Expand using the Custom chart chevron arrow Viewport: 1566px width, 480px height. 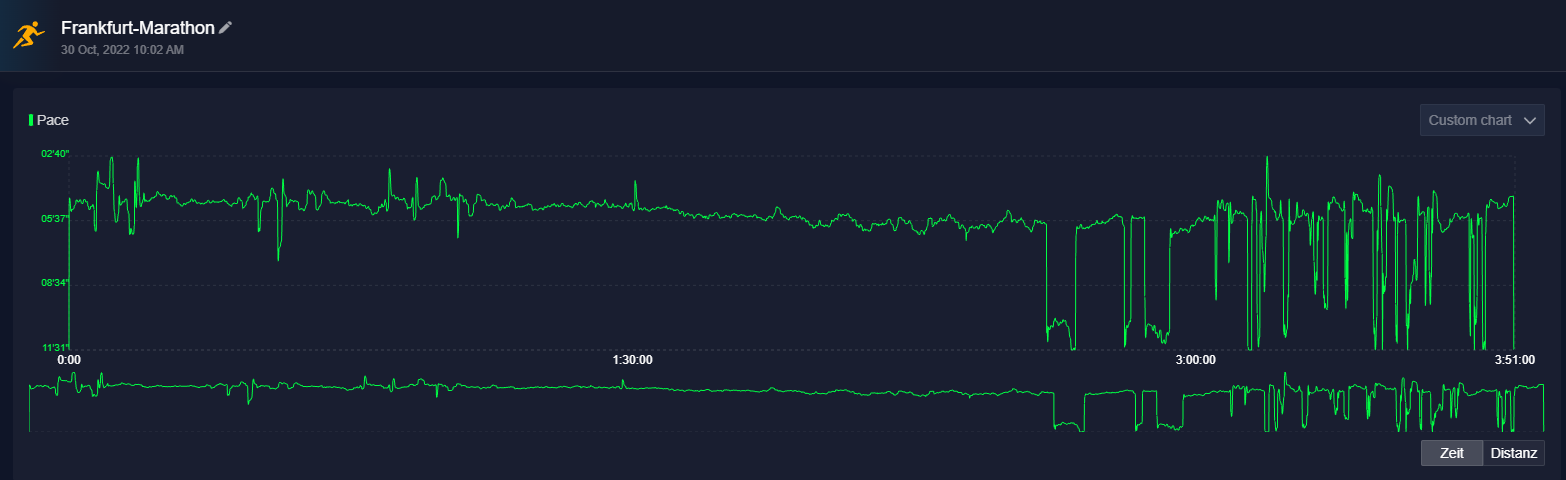click(x=1529, y=120)
